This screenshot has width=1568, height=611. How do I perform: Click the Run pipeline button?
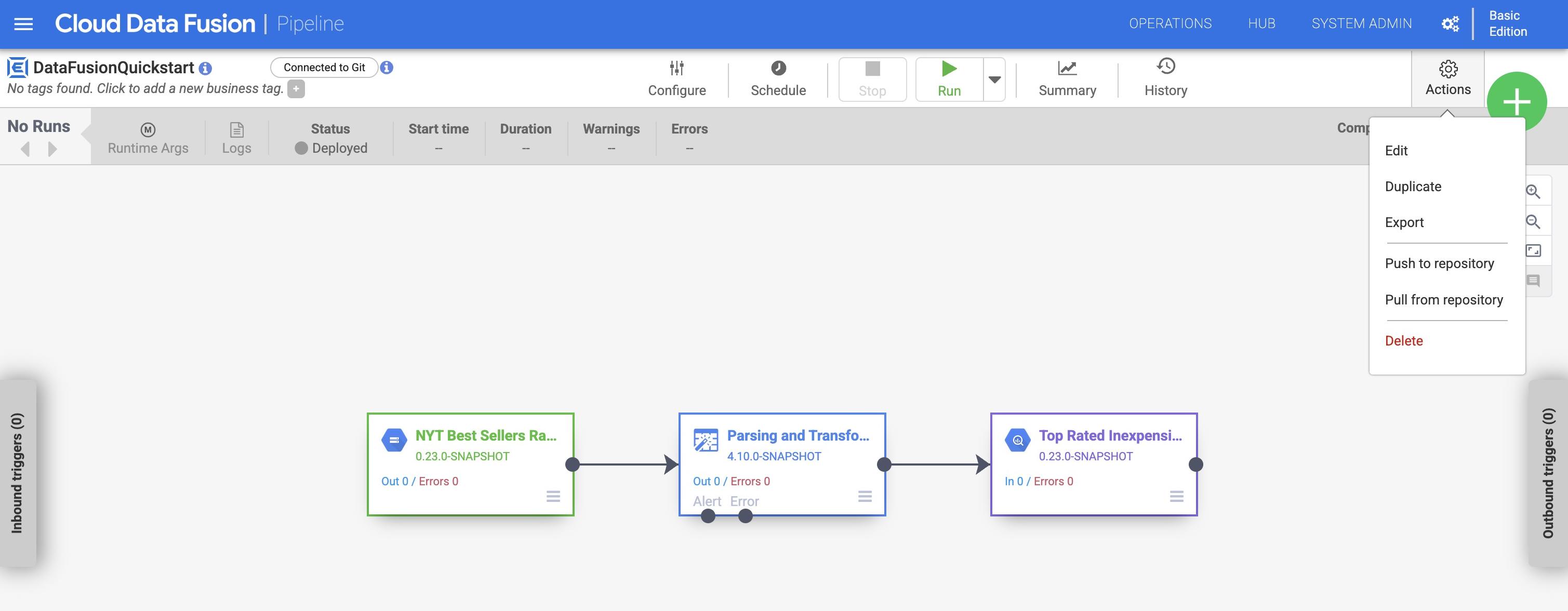[x=949, y=78]
